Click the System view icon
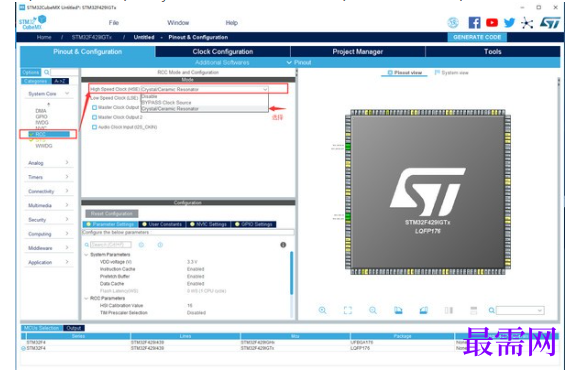 coord(437,73)
